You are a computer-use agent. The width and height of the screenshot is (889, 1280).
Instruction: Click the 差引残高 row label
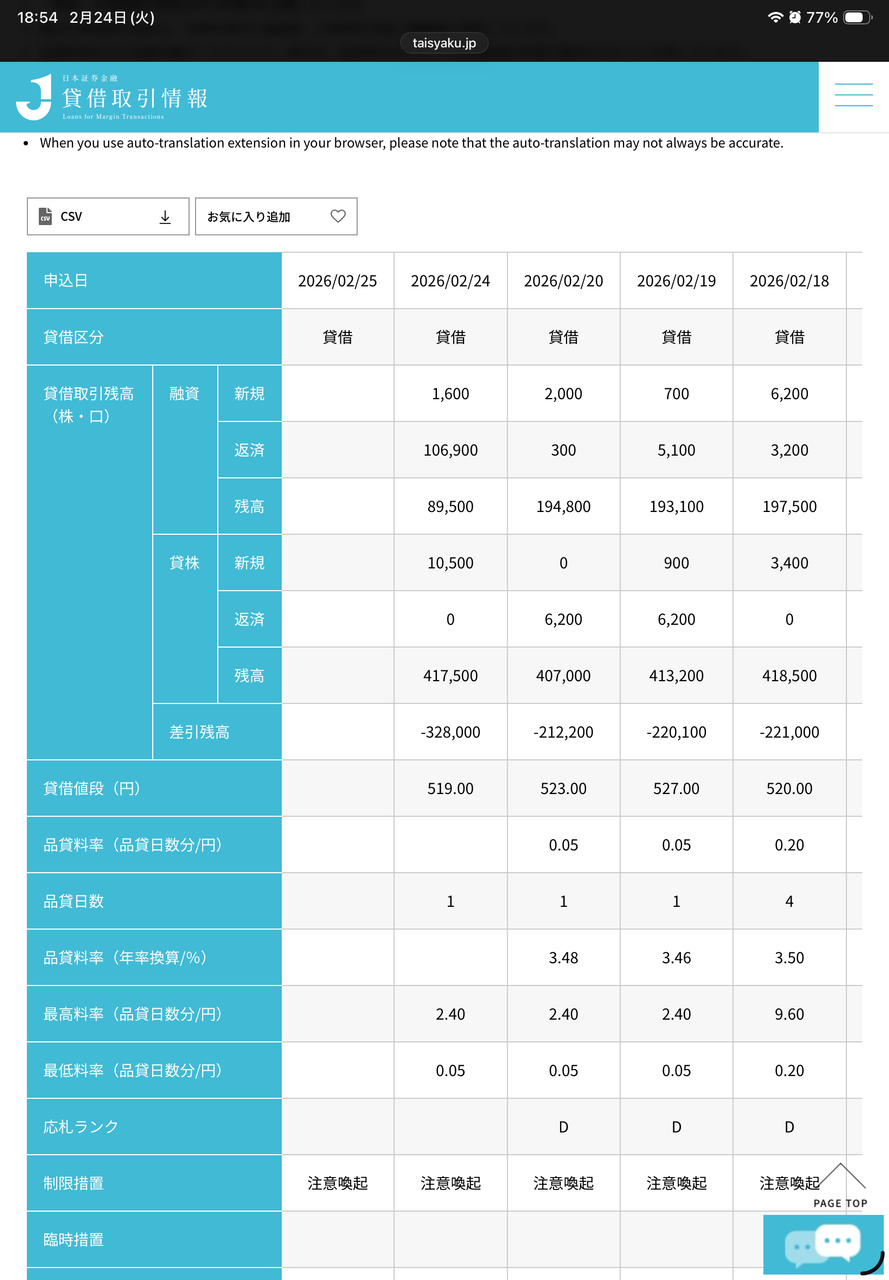[x=199, y=732]
